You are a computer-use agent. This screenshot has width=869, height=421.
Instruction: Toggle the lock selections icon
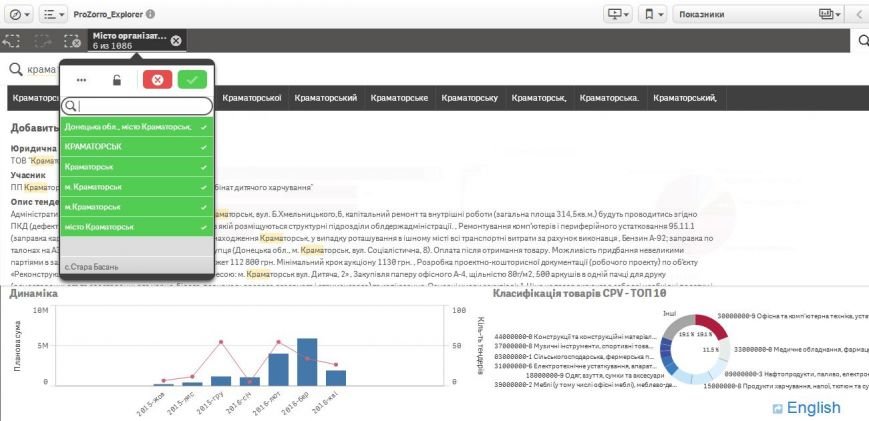pos(116,80)
